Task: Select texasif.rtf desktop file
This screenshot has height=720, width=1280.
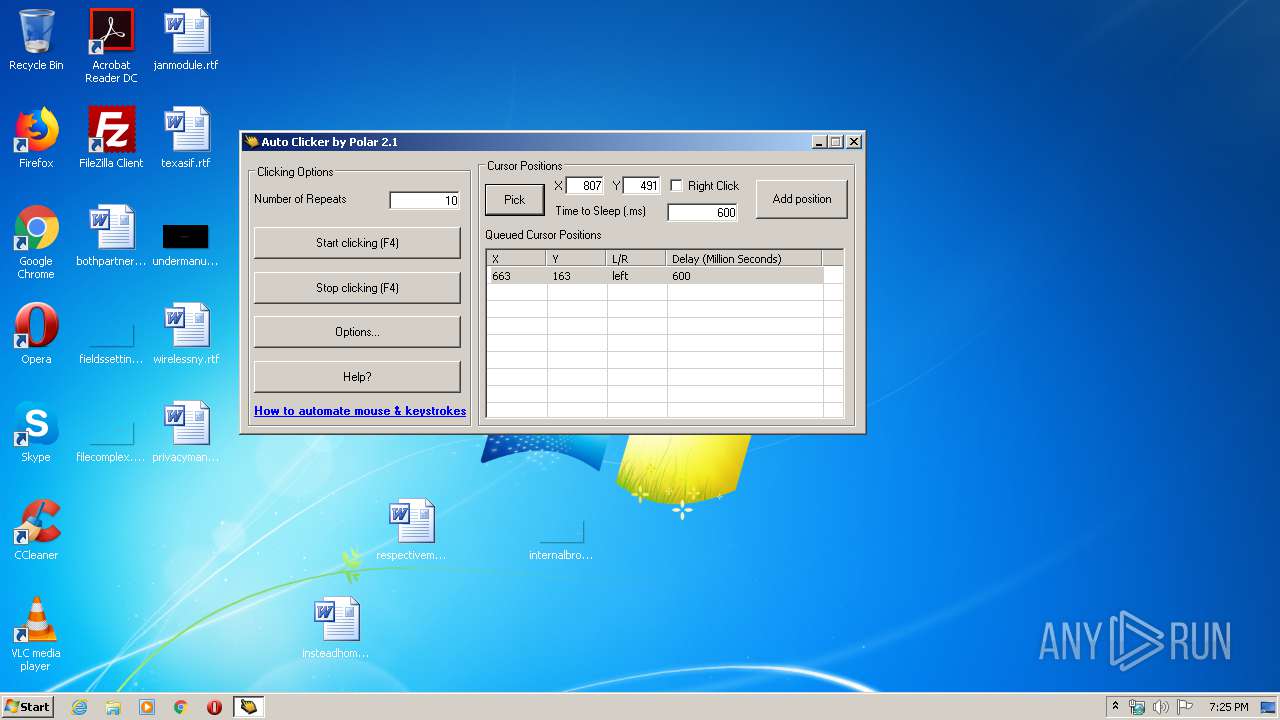Action: point(186,138)
